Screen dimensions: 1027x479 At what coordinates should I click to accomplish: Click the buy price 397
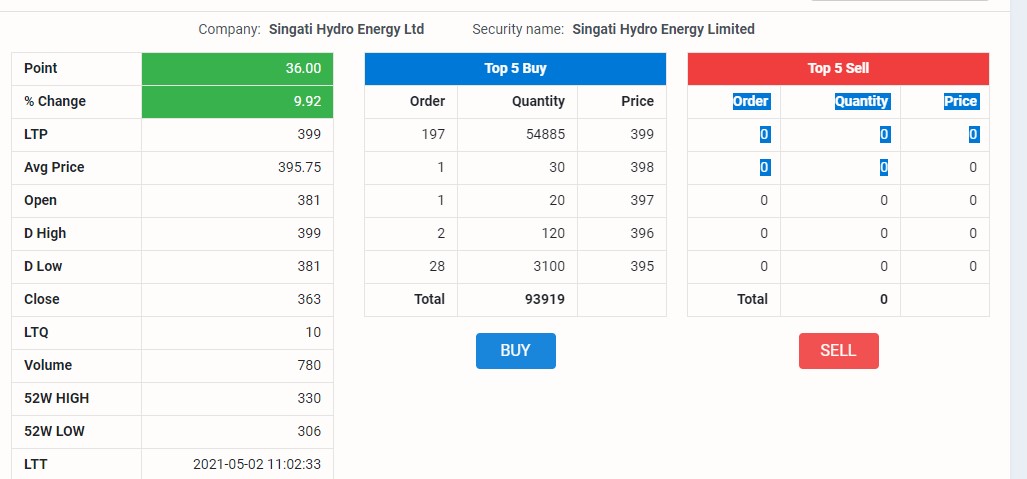(642, 201)
